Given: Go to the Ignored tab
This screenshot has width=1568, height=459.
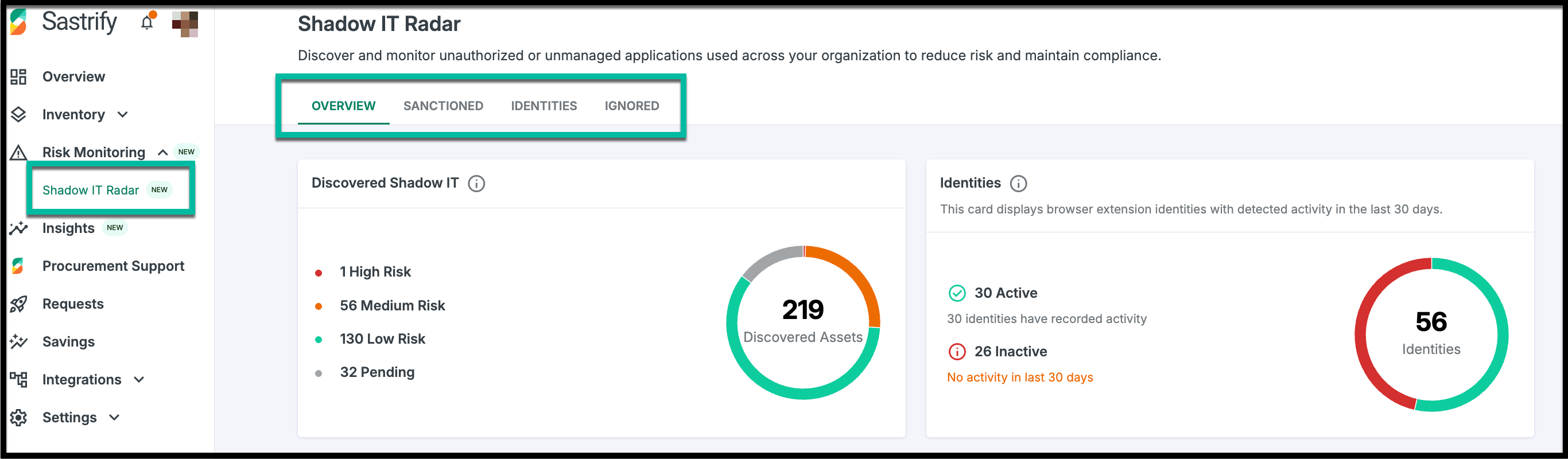Looking at the screenshot, I should pos(631,106).
